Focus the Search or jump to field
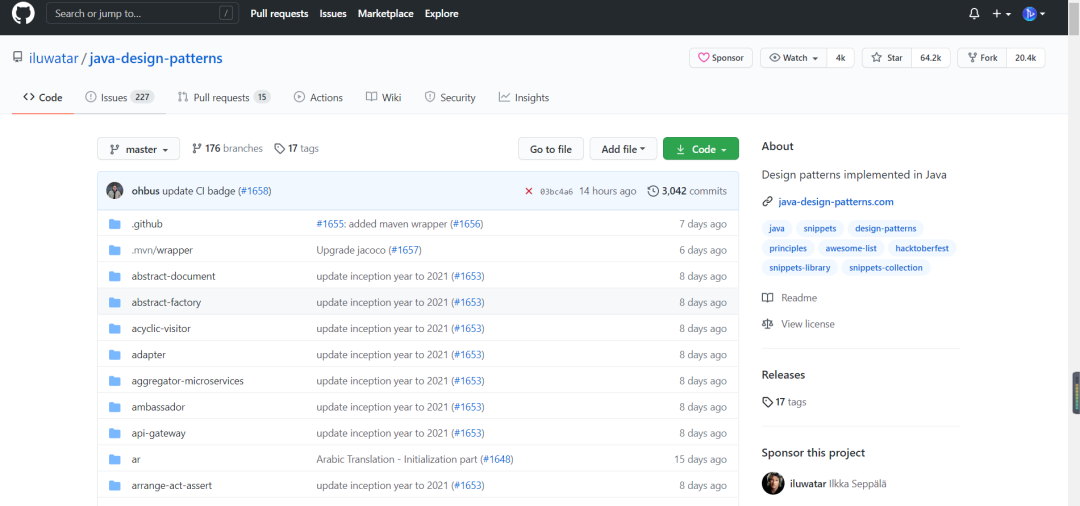The image size is (1080, 506). 143,13
